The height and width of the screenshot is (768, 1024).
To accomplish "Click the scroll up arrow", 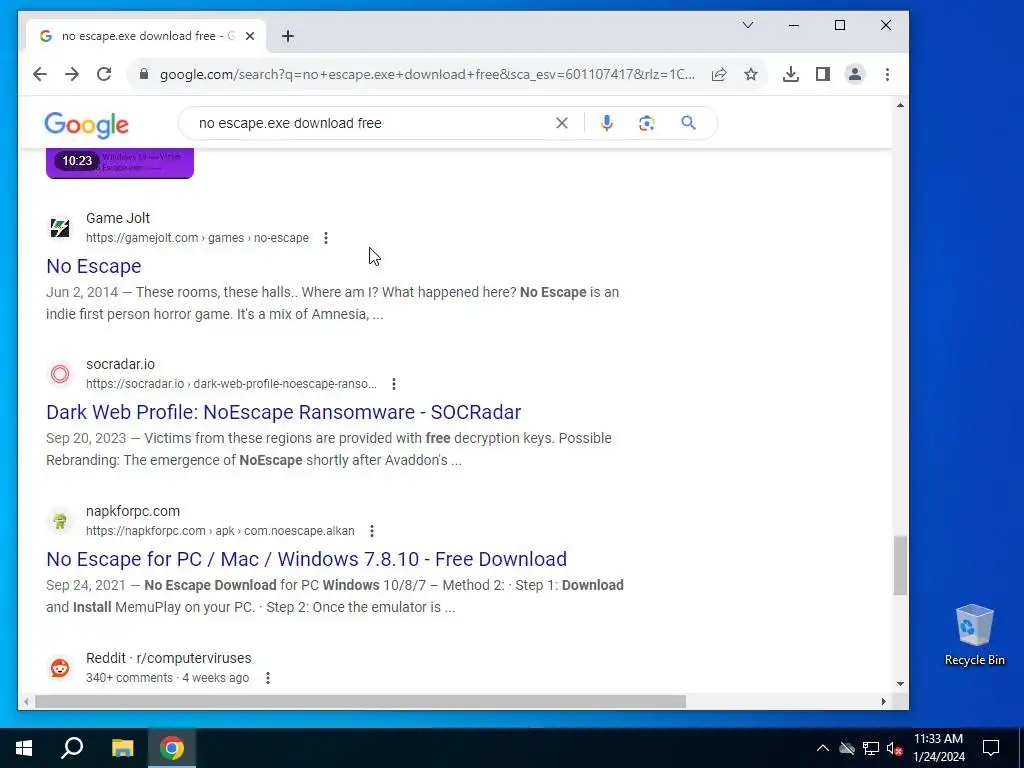I will pos(901,105).
